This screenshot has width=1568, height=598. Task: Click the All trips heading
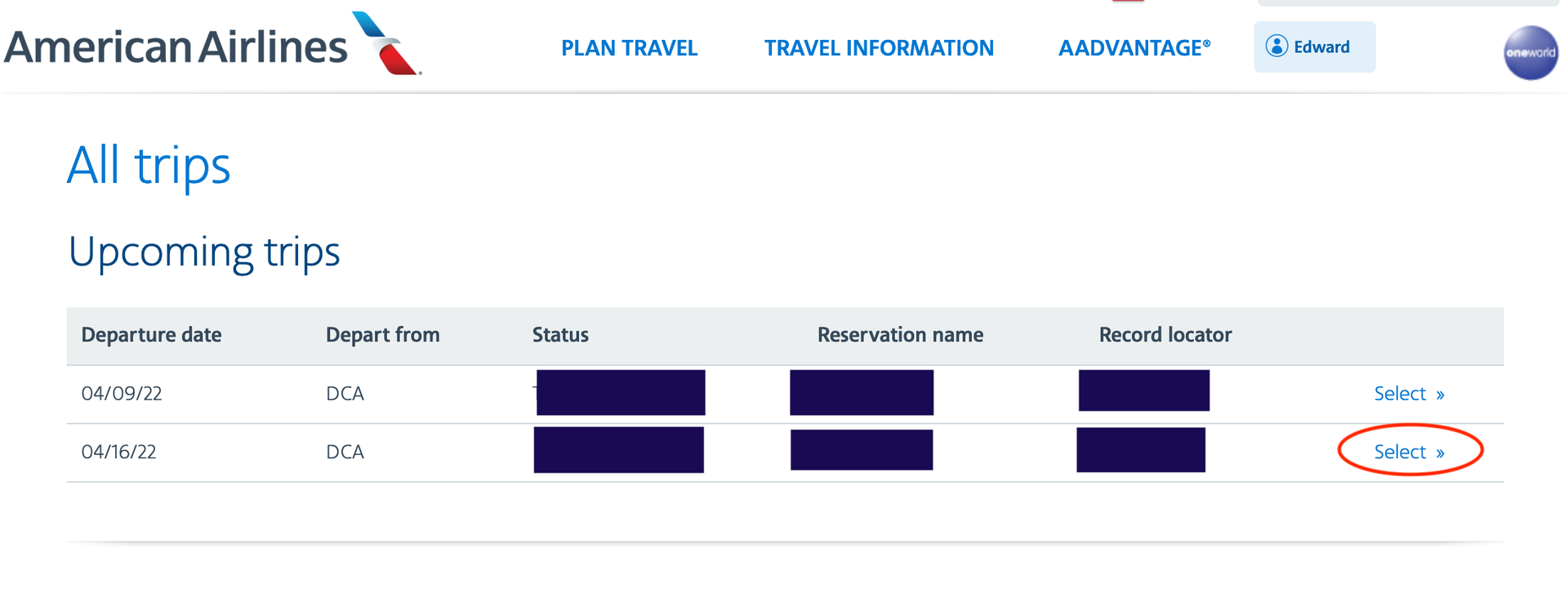[149, 166]
